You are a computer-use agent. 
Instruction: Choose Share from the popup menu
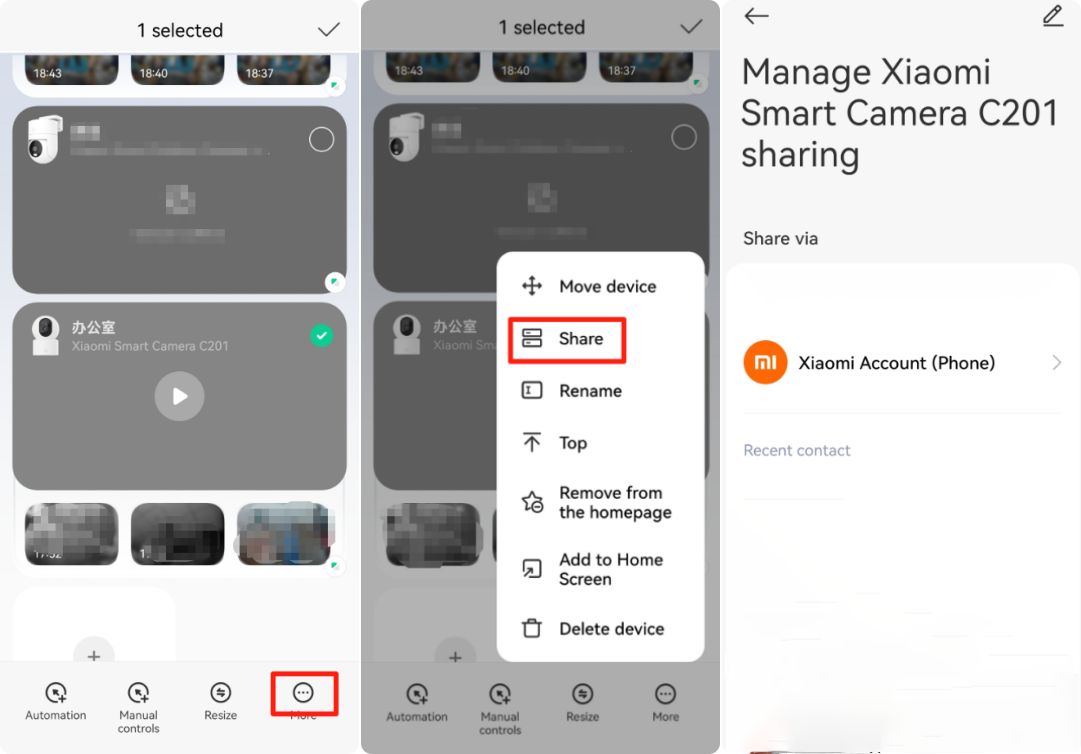click(x=580, y=339)
